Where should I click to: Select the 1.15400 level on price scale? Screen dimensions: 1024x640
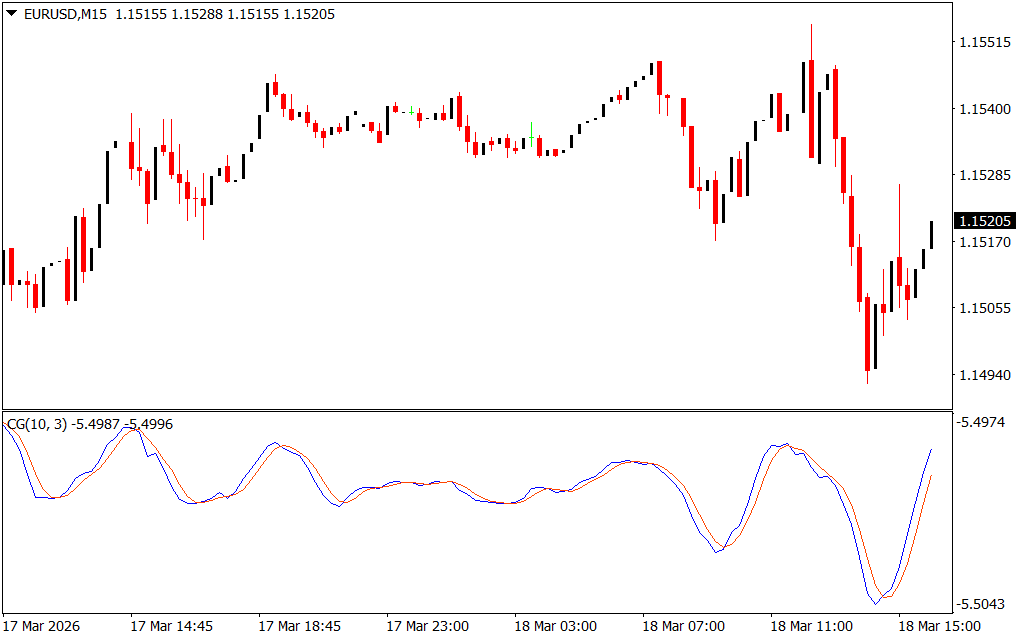(x=986, y=109)
